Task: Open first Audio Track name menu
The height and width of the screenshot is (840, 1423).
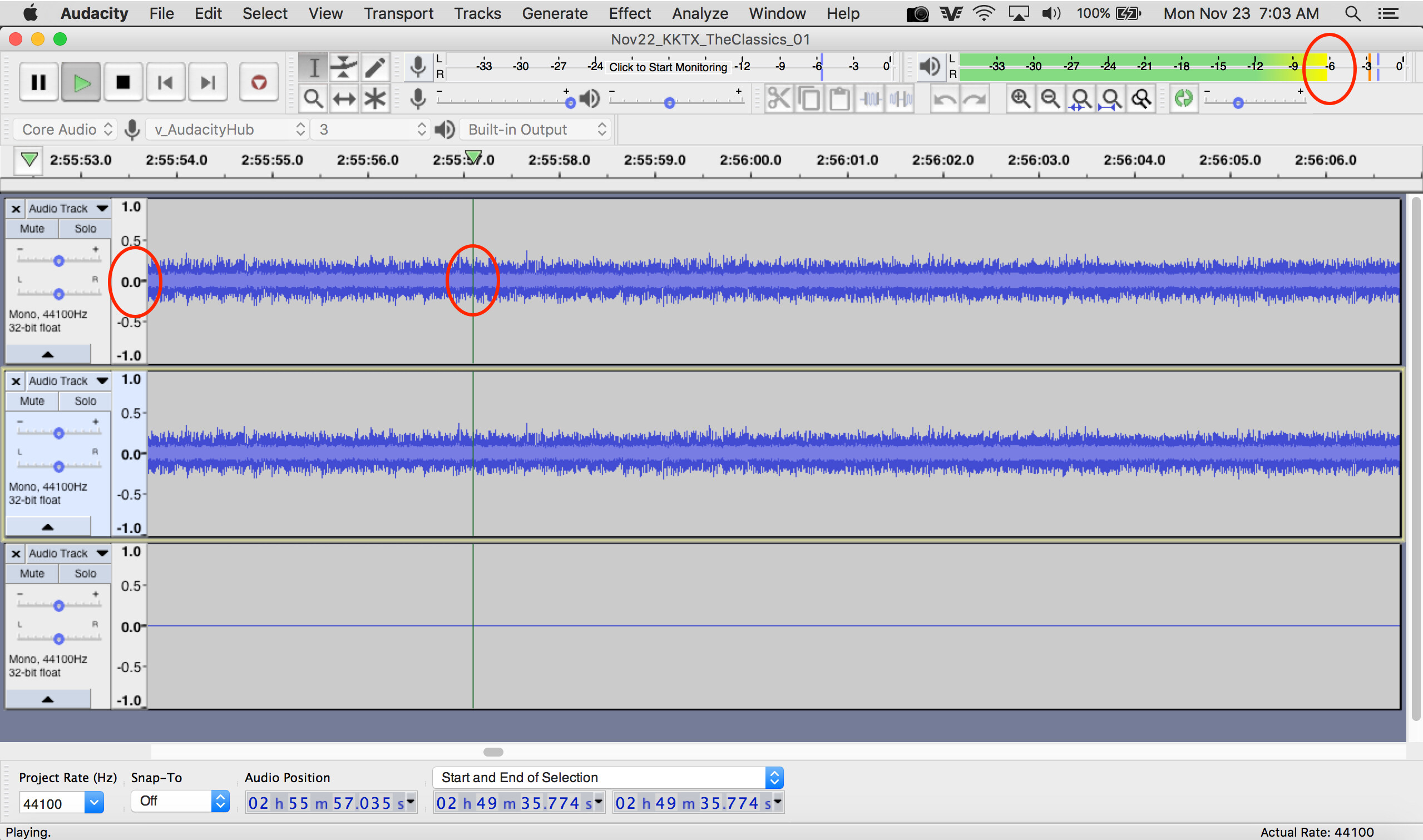Action: point(68,208)
